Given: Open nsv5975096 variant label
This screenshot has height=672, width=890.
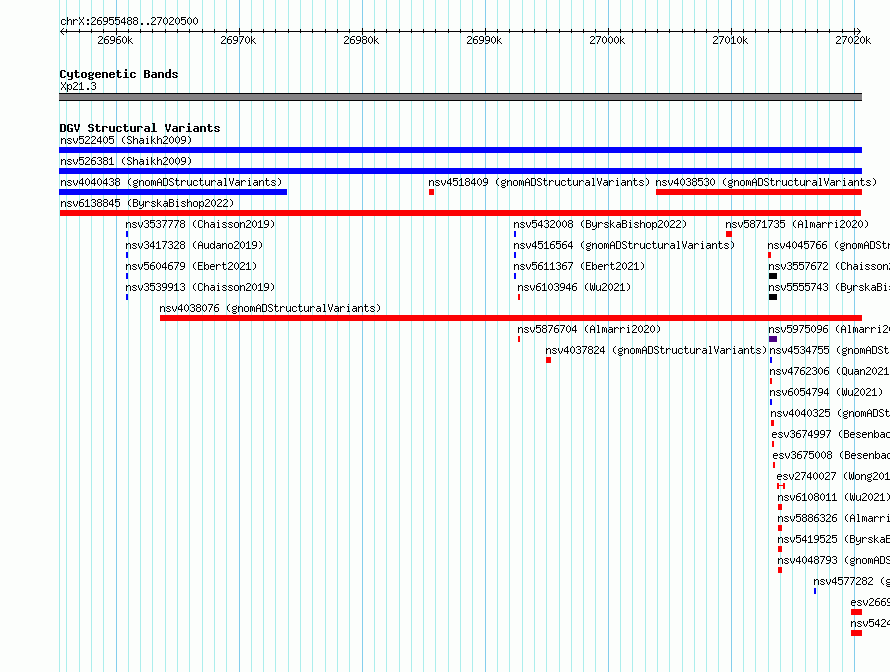Looking at the screenshot, I should pyautogui.click(x=829, y=329).
